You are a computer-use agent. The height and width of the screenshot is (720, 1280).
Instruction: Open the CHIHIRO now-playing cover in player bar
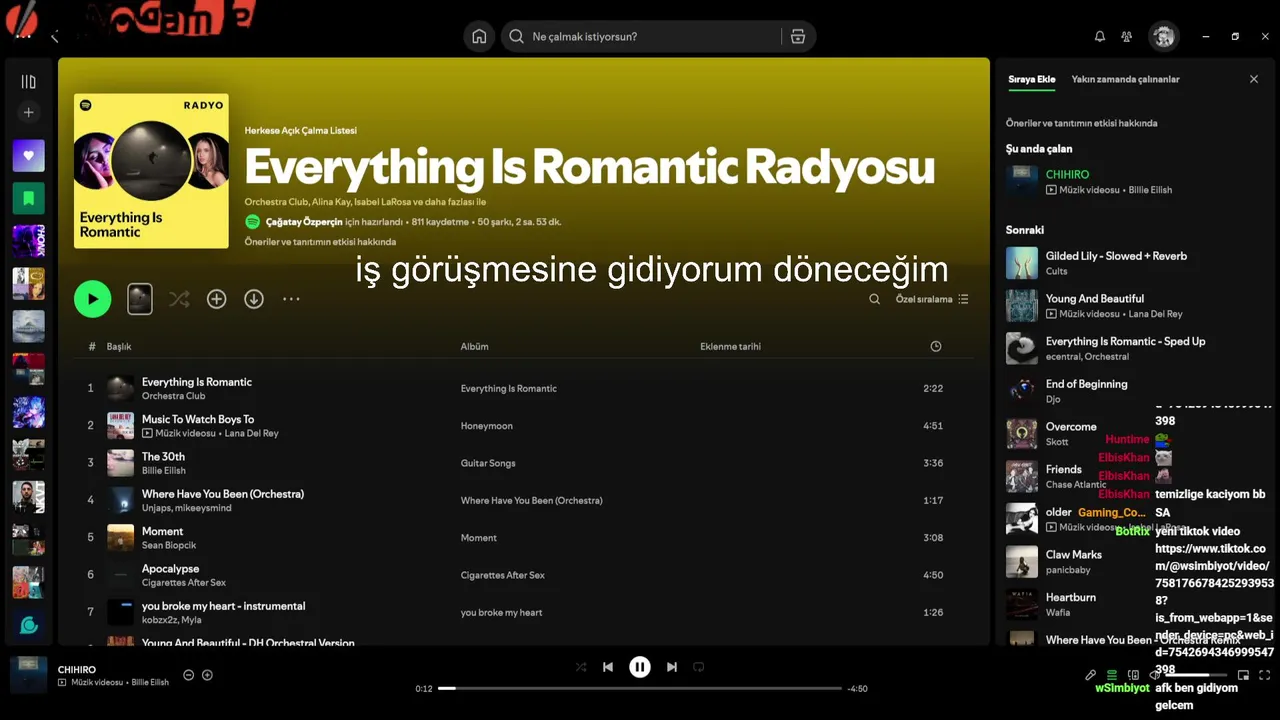click(x=29, y=675)
